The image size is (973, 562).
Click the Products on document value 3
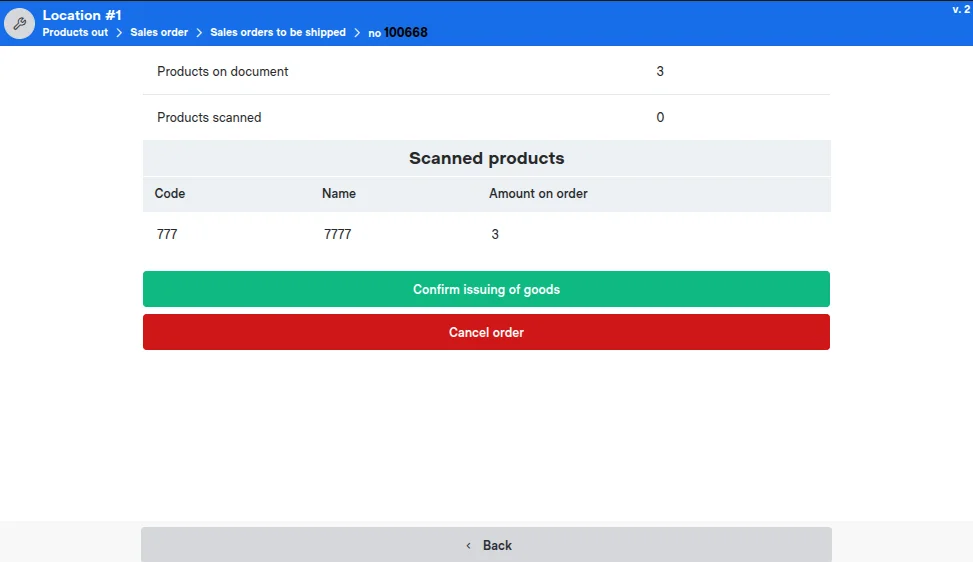point(660,71)
